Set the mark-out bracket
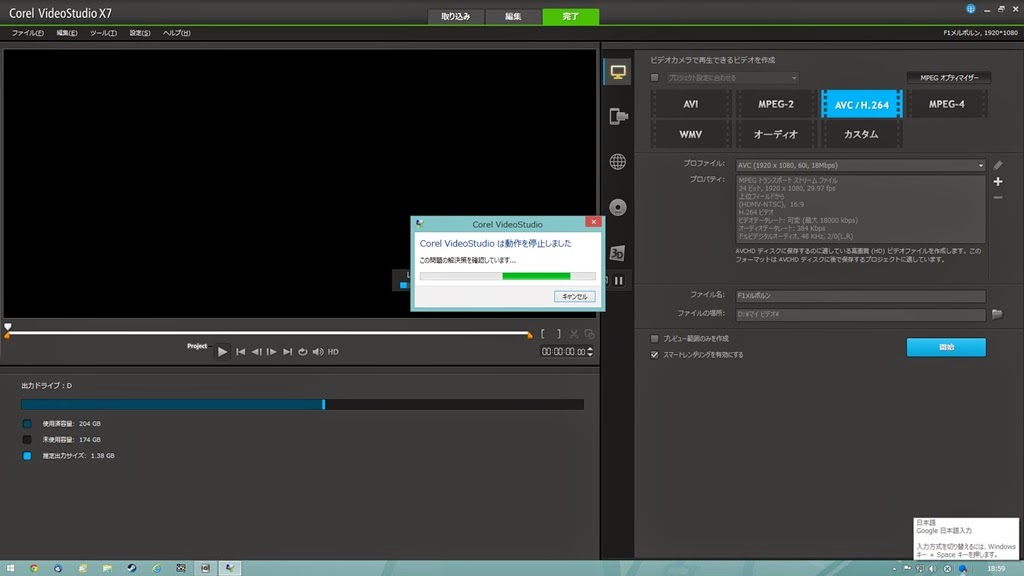The width and height of the screenshot is (1024, 576). (x=558, y=334)
